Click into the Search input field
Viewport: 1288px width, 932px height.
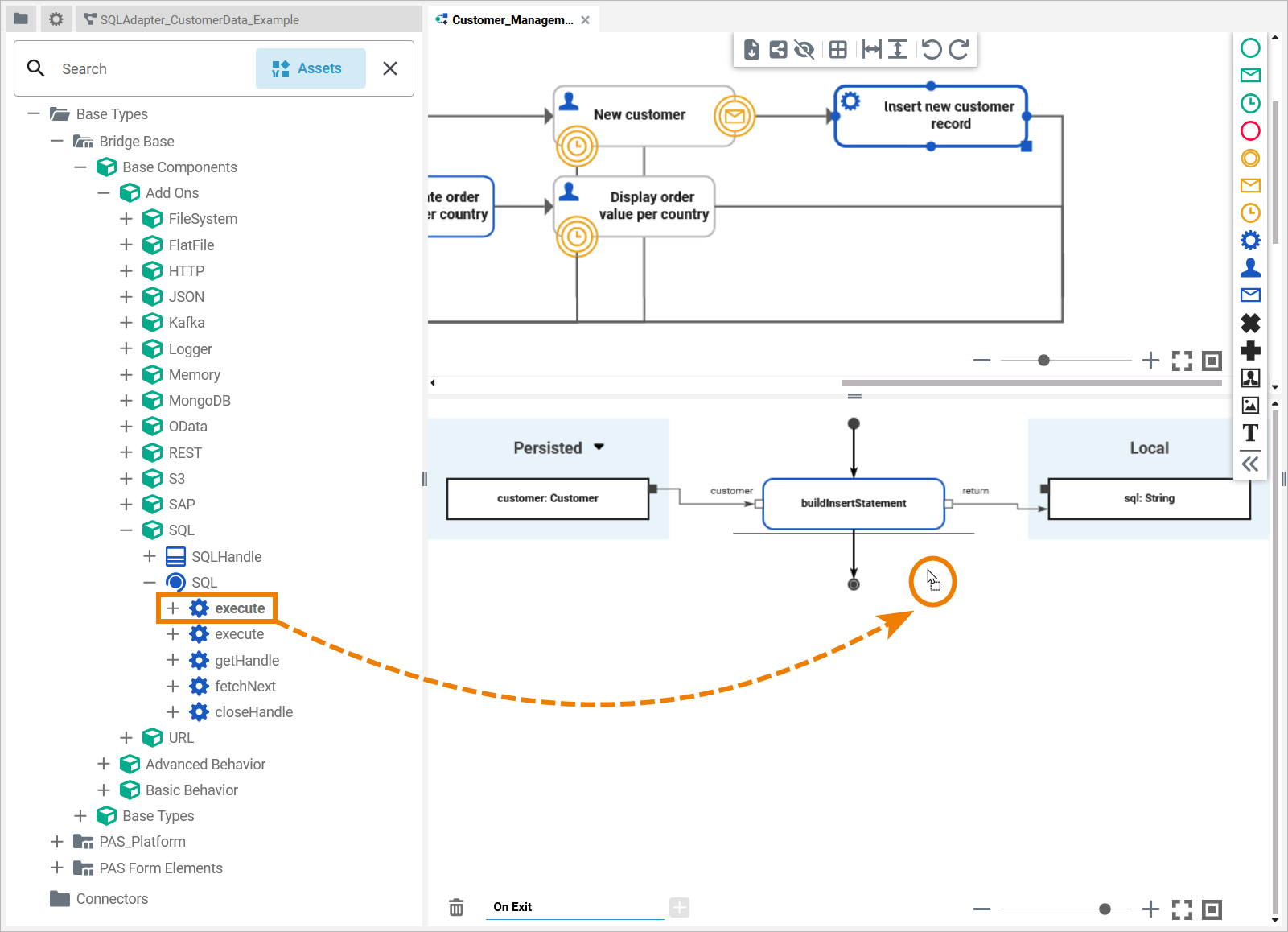click(153, 69)
